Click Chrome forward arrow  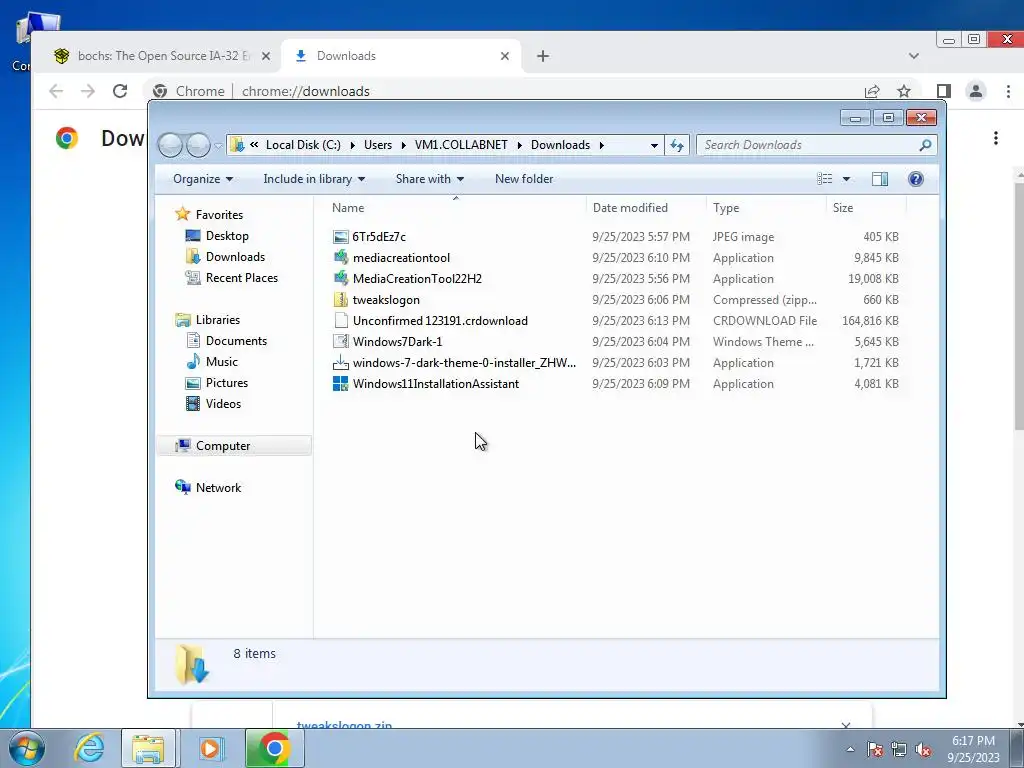pos(88,91)
